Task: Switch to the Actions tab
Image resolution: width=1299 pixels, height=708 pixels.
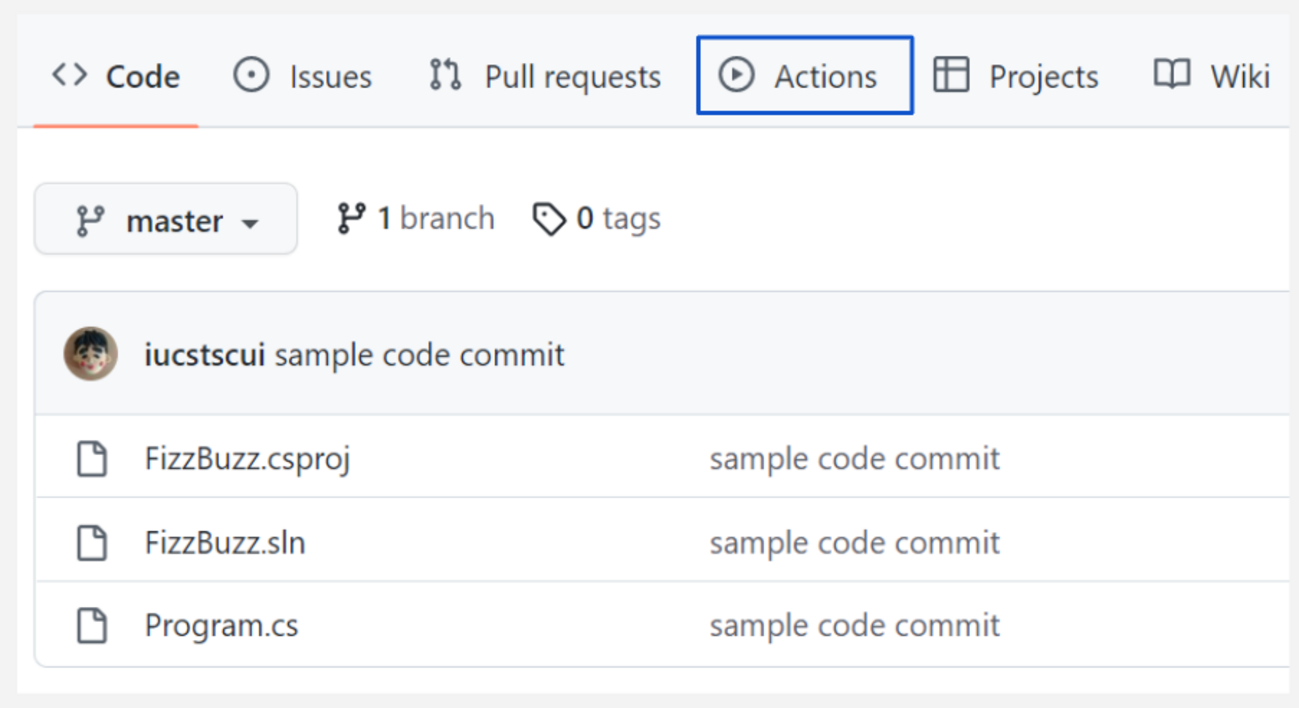Action: pyautogui.click(x=824, y=76)
